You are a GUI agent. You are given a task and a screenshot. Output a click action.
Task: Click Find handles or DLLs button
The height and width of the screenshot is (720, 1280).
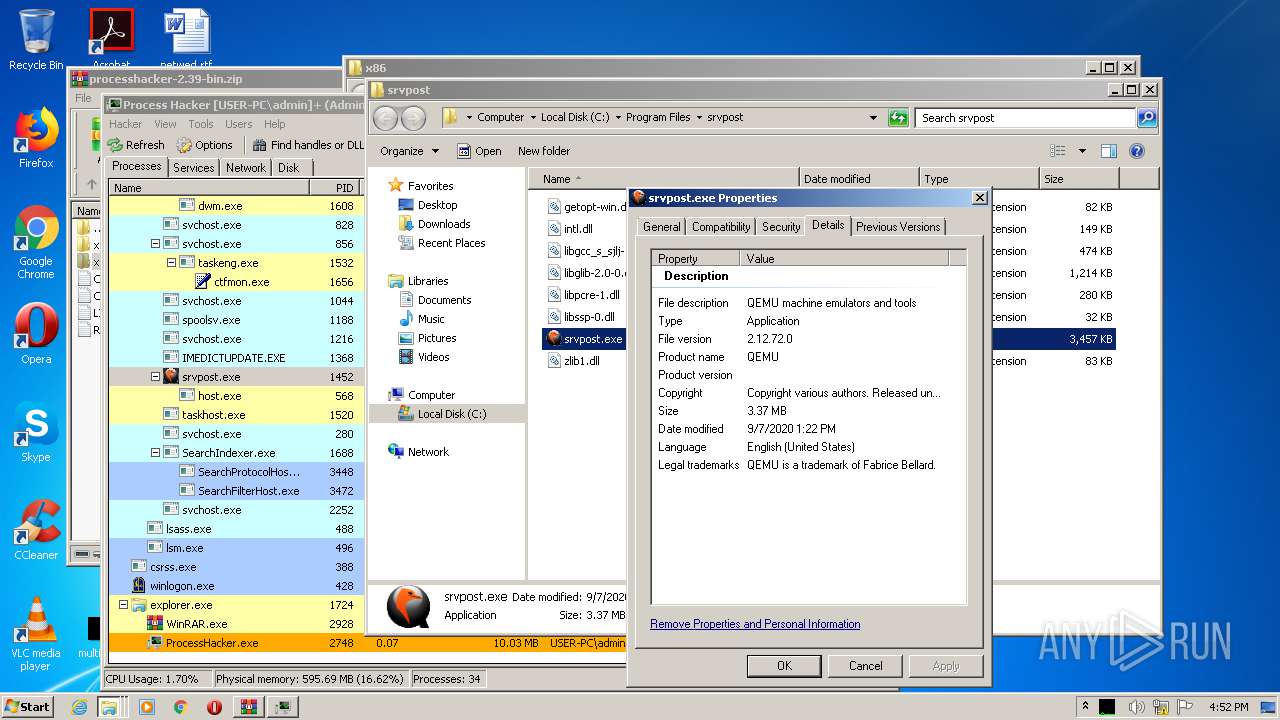[x=308, y=145]
